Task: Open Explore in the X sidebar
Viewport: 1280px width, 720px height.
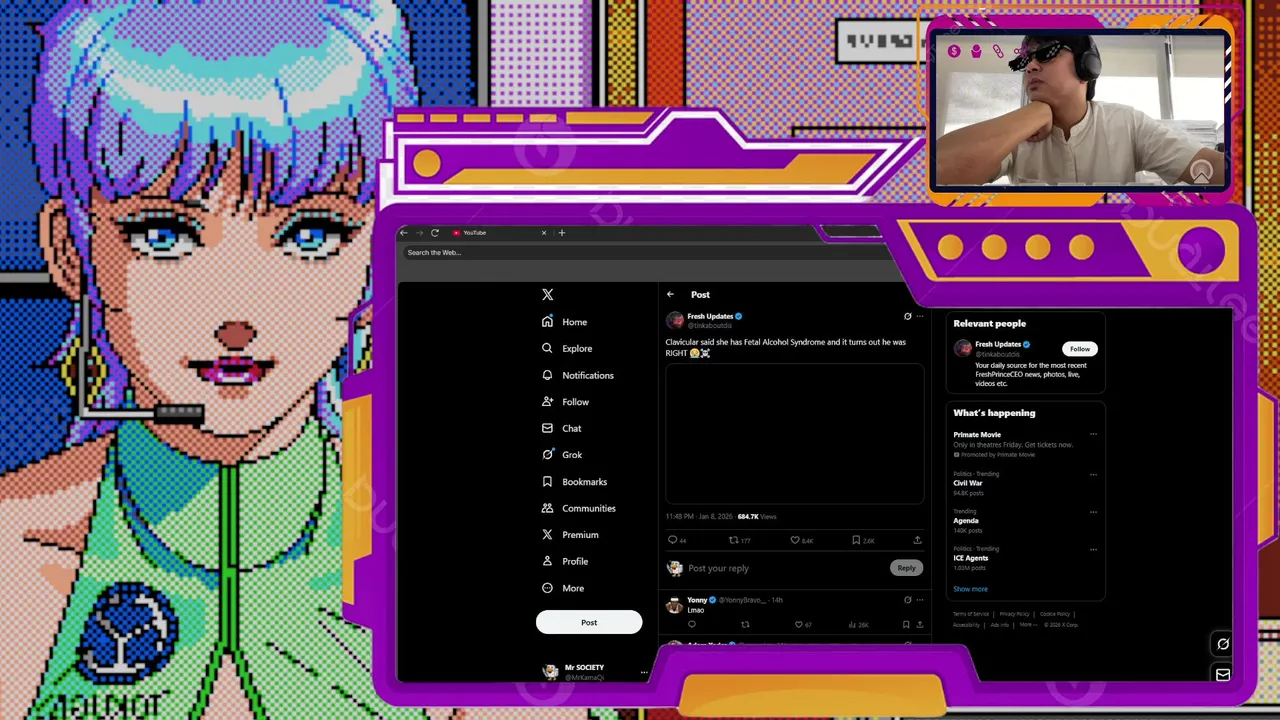Action: coord(567,348)
